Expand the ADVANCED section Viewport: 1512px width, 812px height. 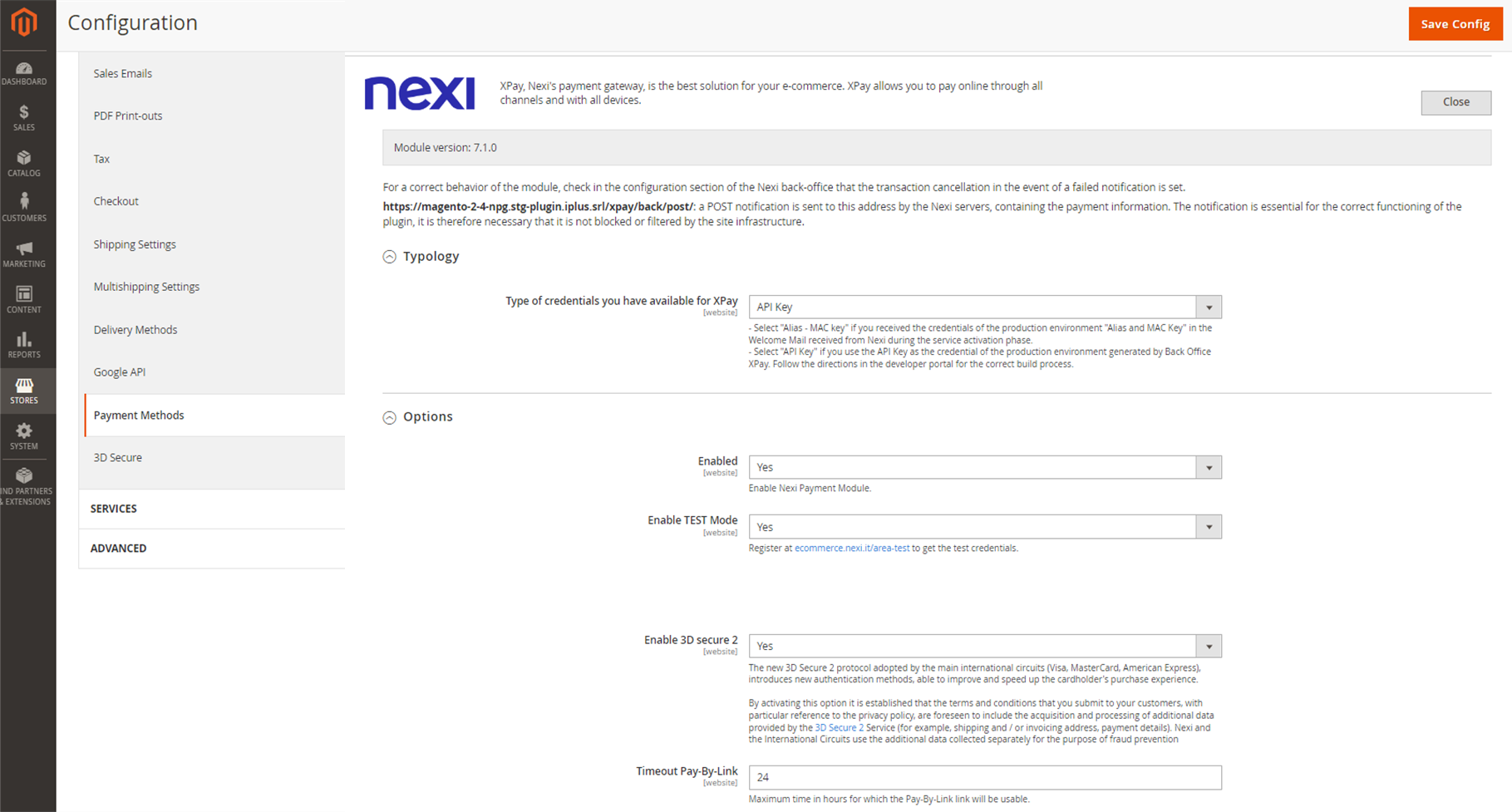212,549
